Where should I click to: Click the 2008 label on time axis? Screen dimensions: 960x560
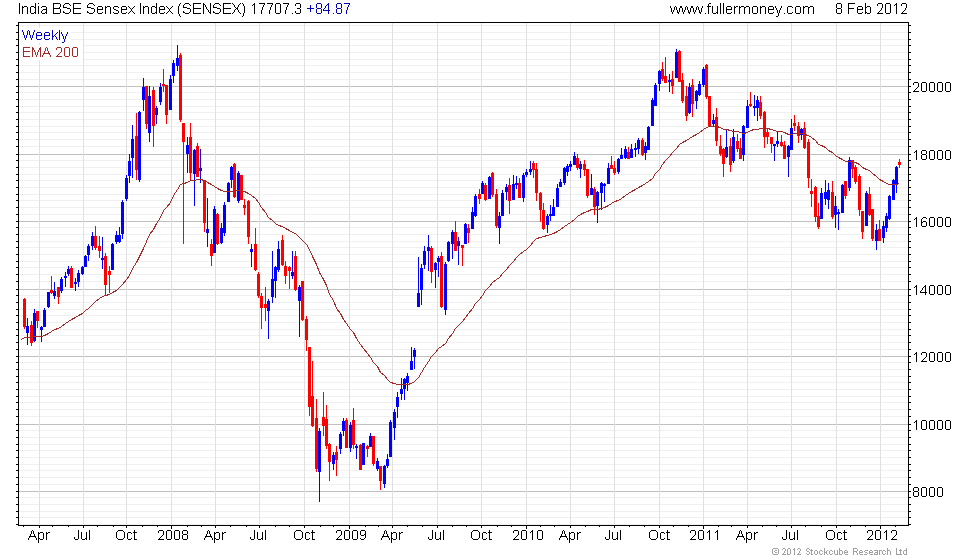coord(173,536)
